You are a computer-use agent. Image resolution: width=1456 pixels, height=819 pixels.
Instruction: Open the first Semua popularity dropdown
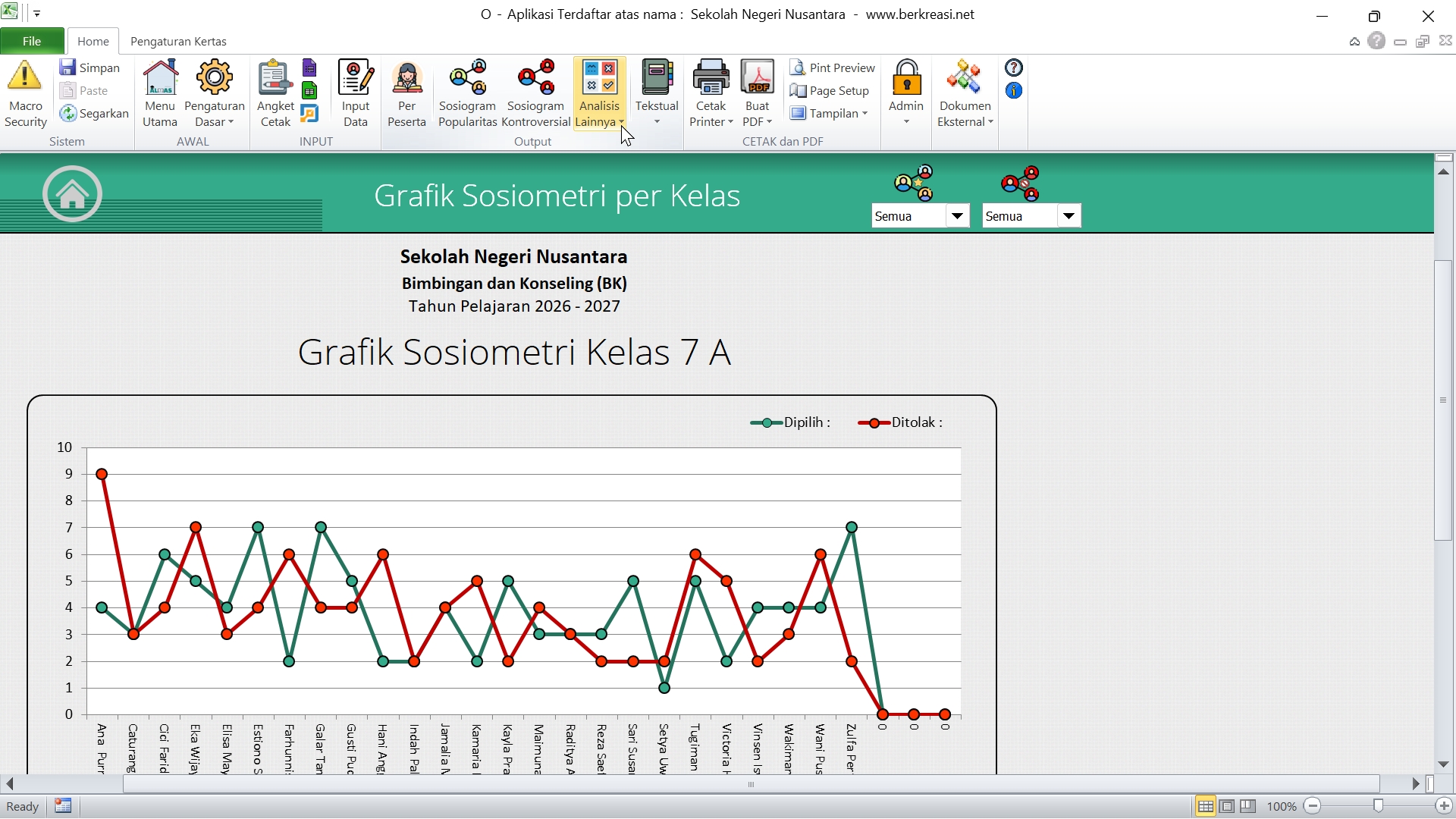point(957,216)
